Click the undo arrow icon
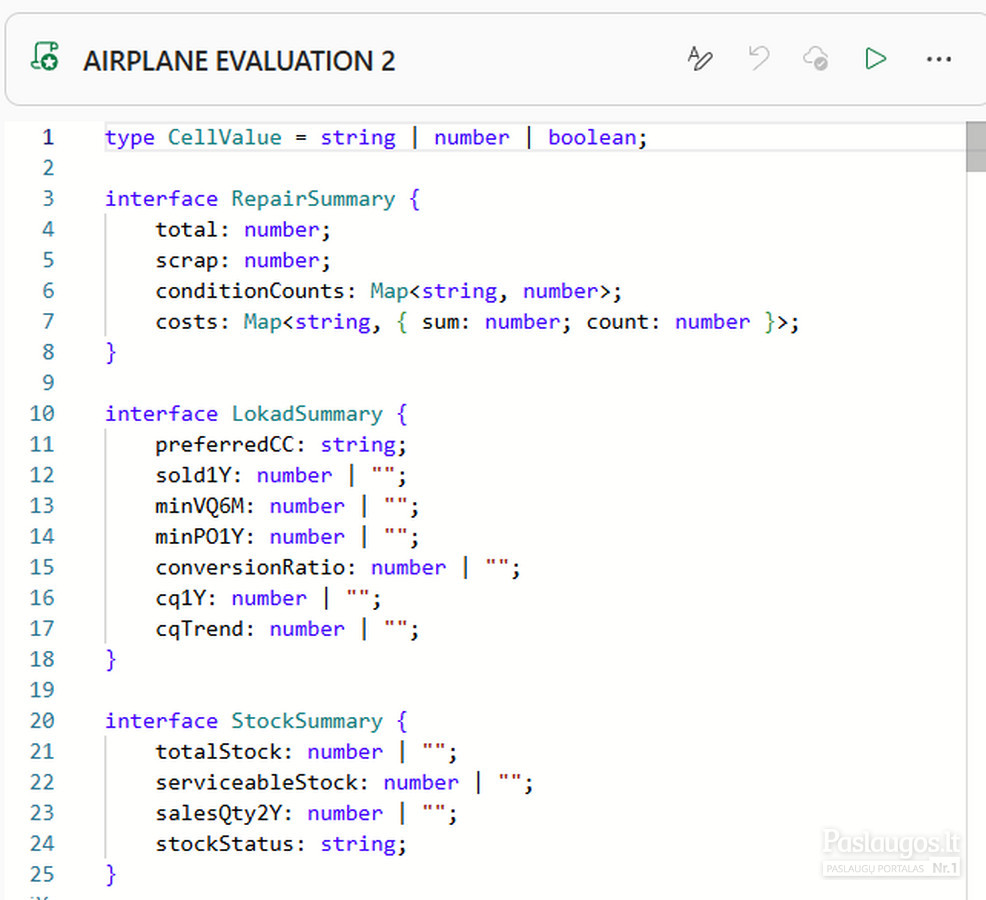The width and height of the screenshot is (986, 900). pos(759,58)
